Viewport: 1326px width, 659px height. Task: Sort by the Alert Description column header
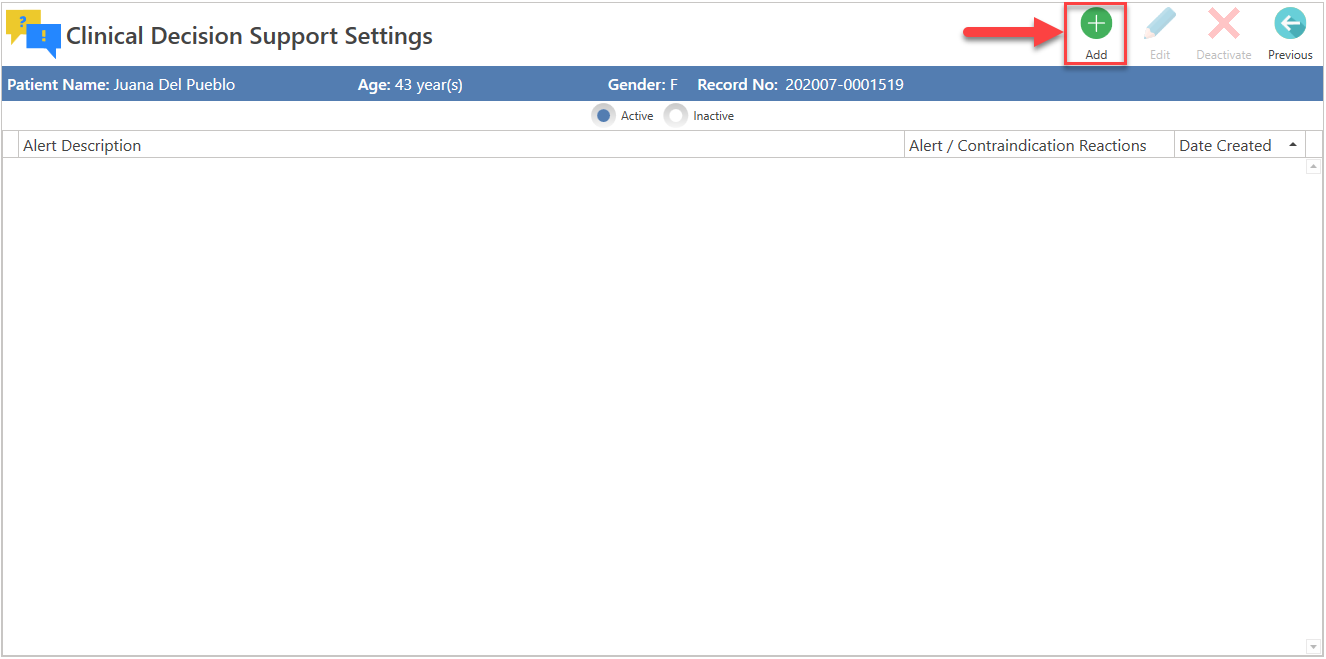(461, 145)
